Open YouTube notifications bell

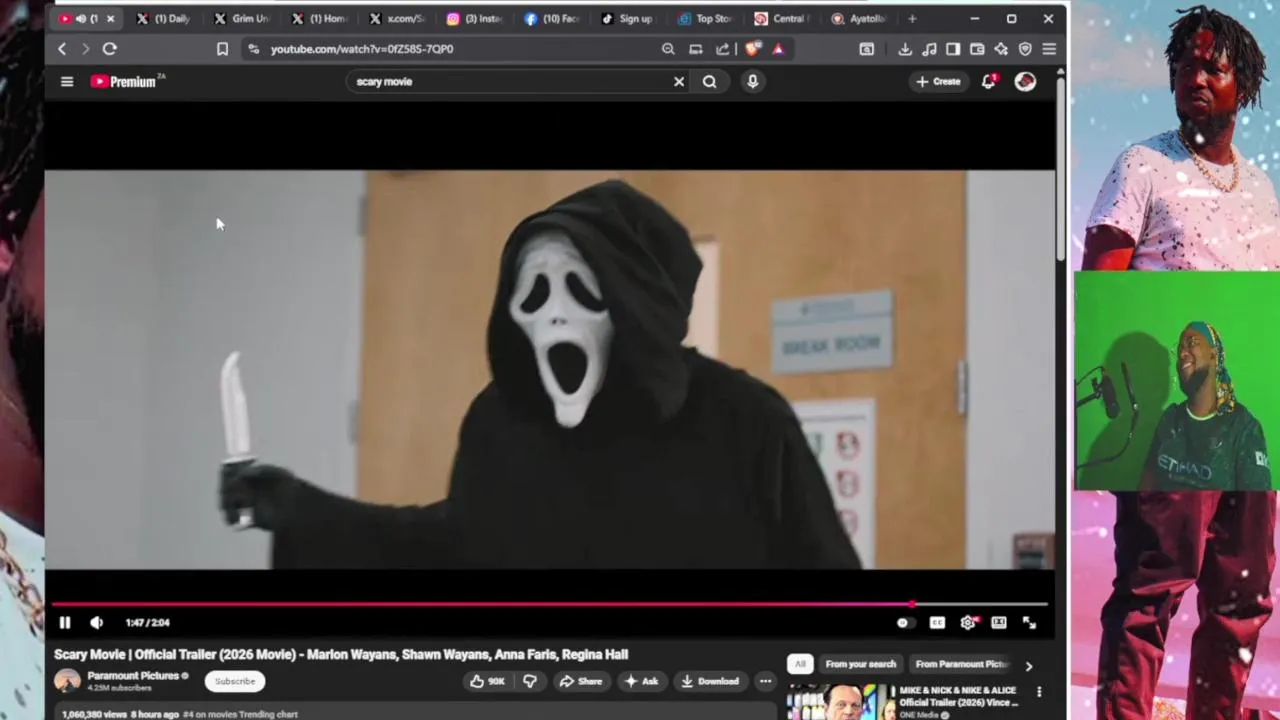[x=988, y=82]
